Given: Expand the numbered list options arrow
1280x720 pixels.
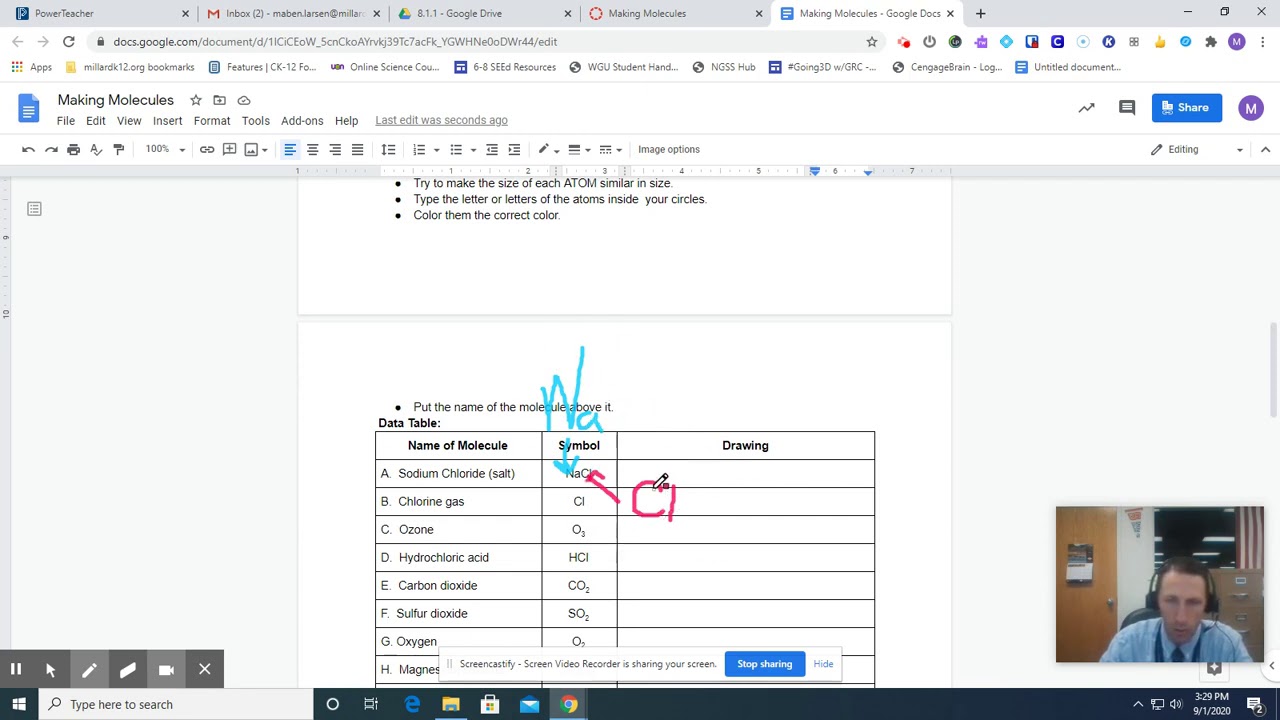Looking at the screenshot, I should (436, 150).
